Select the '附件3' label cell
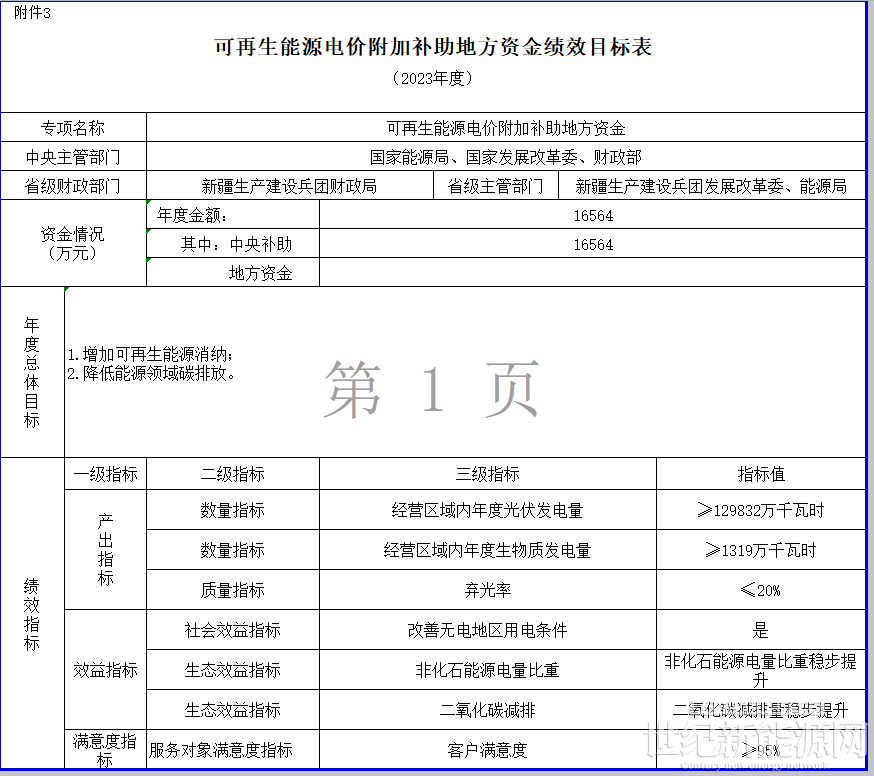The width and height of the screenshot is (874, 776). pyautogui.click(x=32, y=13)
